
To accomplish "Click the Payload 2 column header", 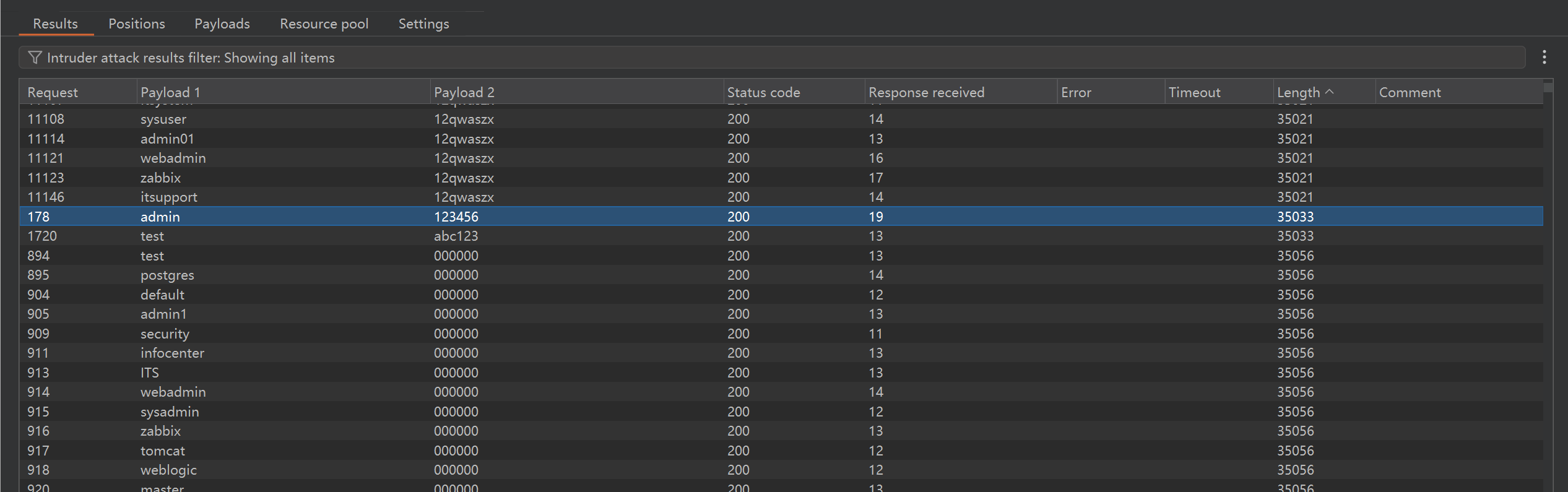I will click(464, 92).
